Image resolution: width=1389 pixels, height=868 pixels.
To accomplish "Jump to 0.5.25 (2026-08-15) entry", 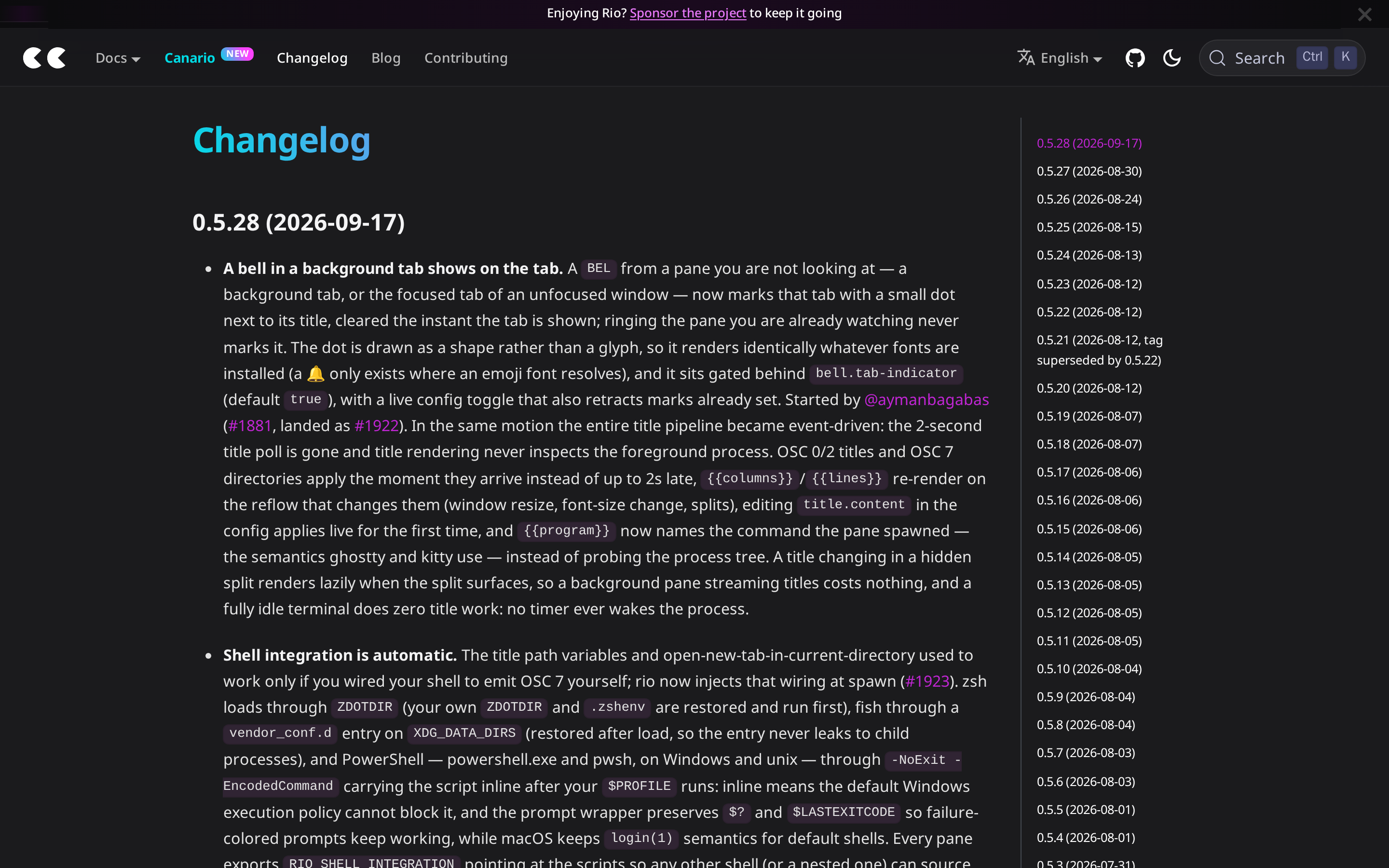I will [1089, 227].
